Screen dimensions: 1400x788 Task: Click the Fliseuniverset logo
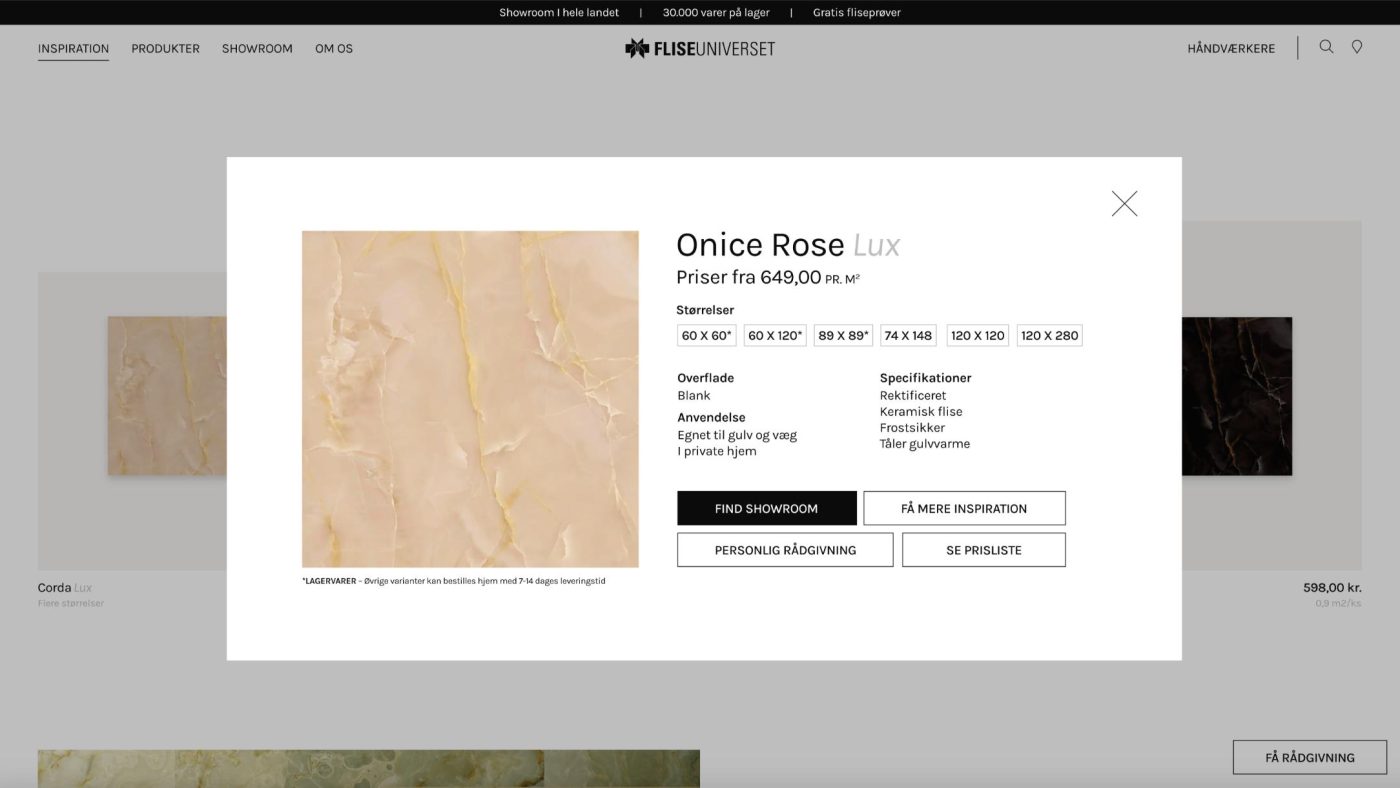point(700,48)
